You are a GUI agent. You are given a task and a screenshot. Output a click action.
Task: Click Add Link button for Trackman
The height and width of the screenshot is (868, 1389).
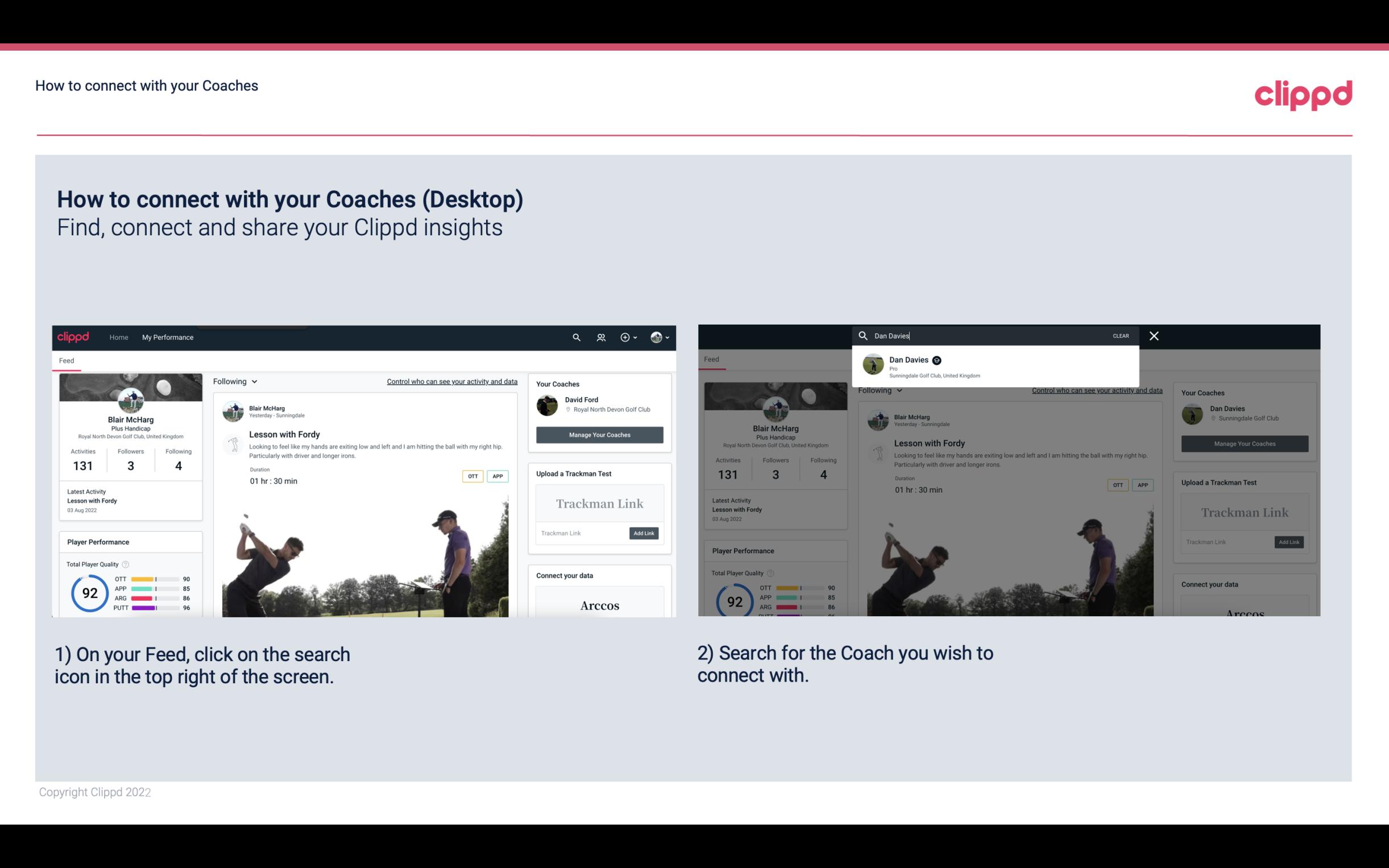(x=643, y=533)
